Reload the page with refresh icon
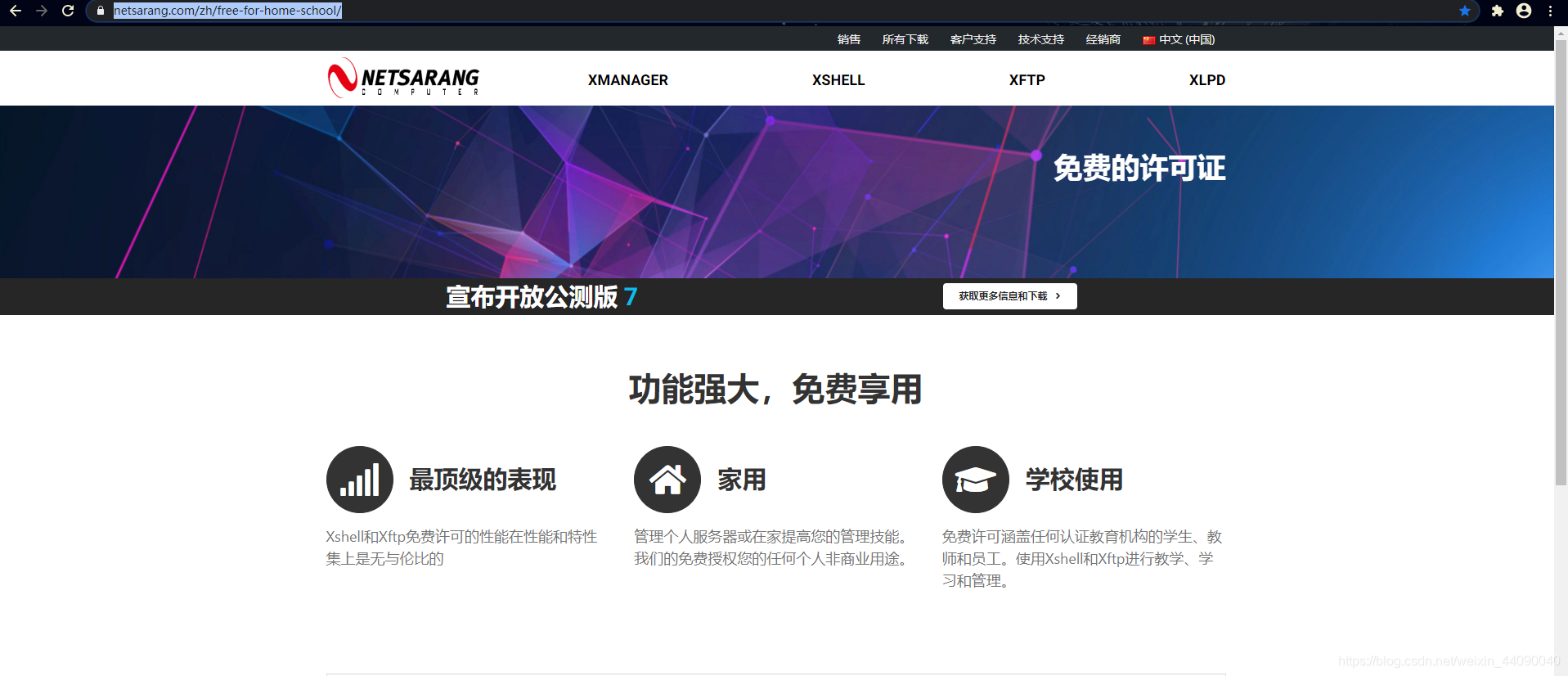This screenshot has height=676, width=1568. coord(68,11)
